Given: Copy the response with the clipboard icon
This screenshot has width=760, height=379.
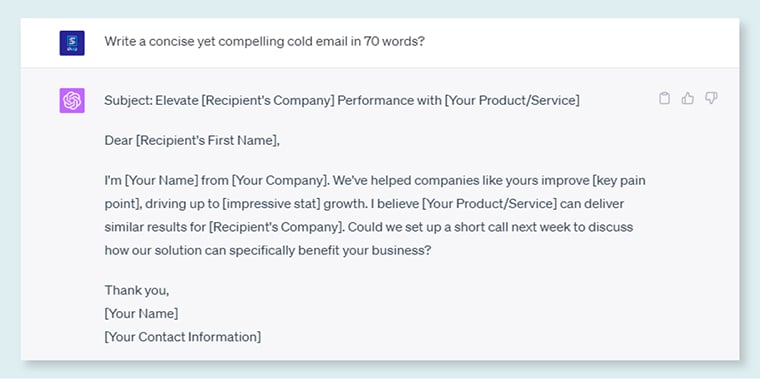Looking at the screenshot, I should (665, 98).
